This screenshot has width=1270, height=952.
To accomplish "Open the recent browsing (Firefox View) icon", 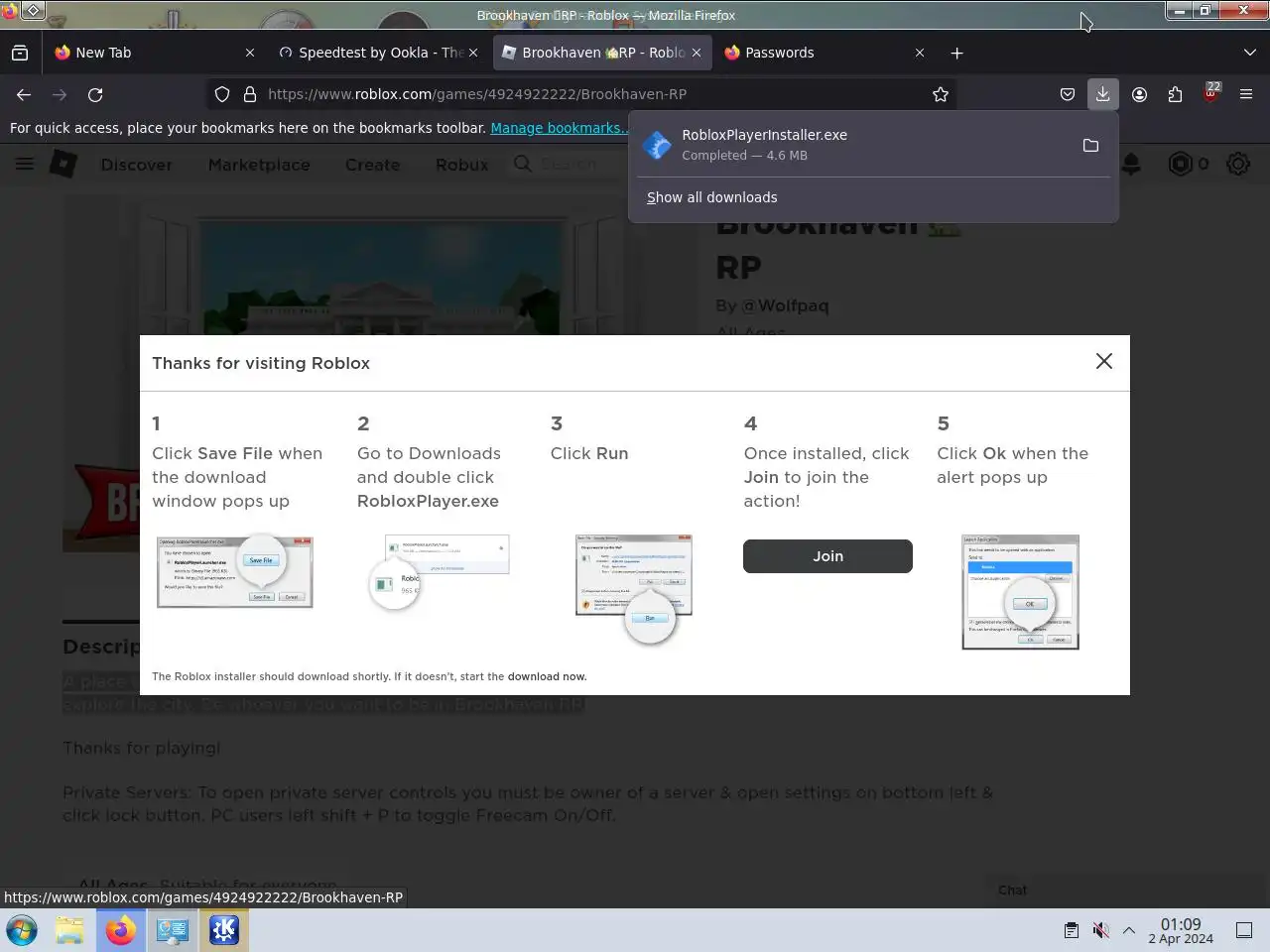I will click(x=20, y=53).
